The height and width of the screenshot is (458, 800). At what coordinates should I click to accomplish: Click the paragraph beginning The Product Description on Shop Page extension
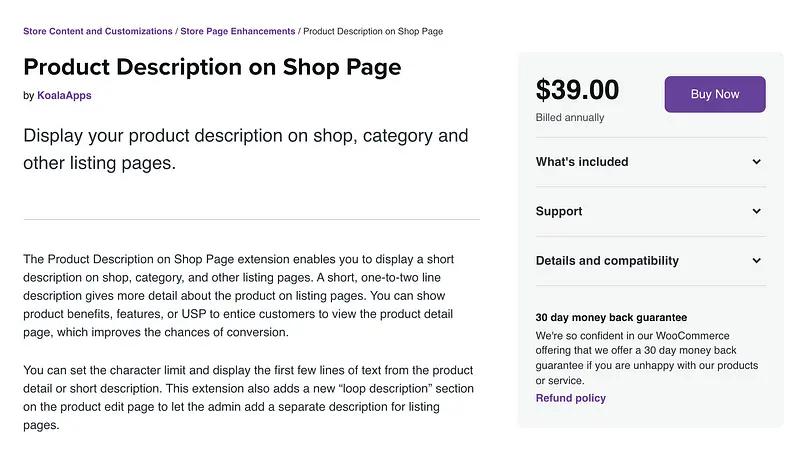point(249,295)
